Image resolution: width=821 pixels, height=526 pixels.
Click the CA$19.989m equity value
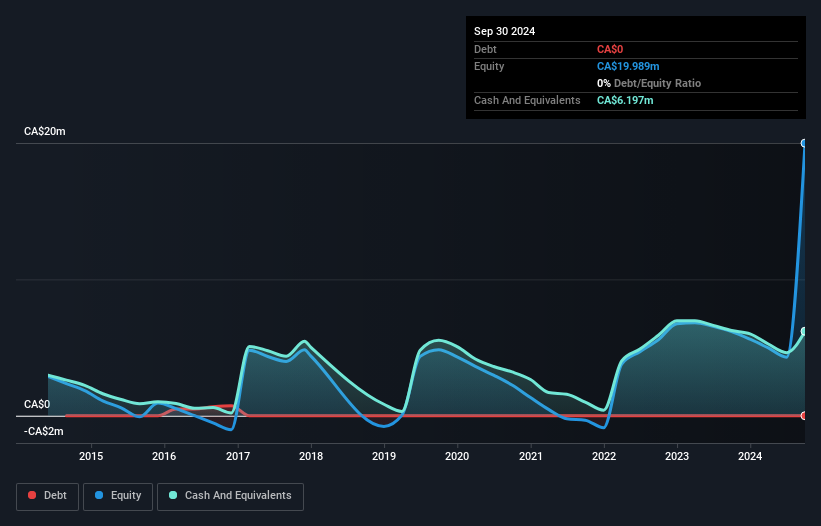click(x=628, y=66)
